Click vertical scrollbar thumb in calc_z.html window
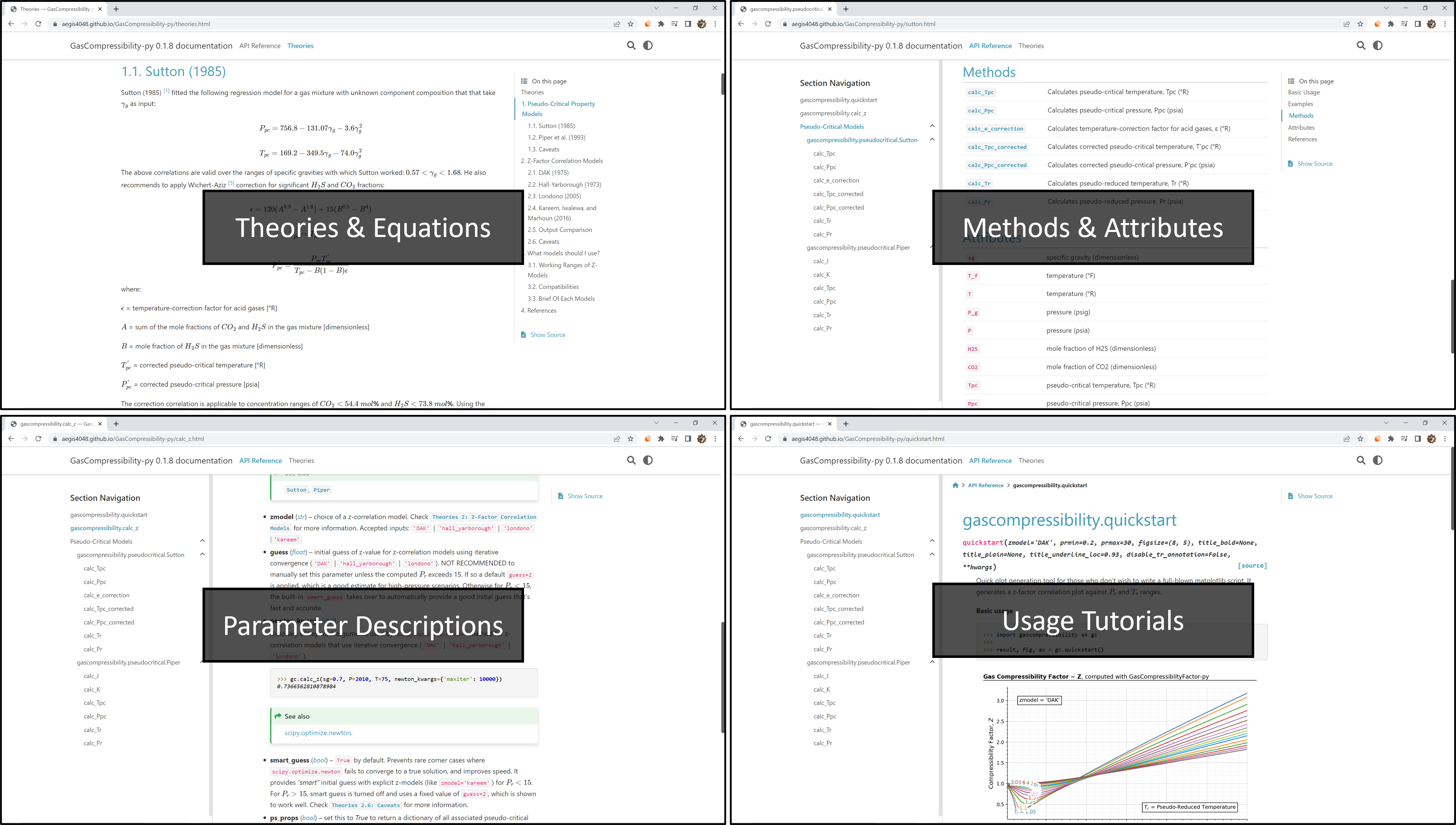 (722, 677)
